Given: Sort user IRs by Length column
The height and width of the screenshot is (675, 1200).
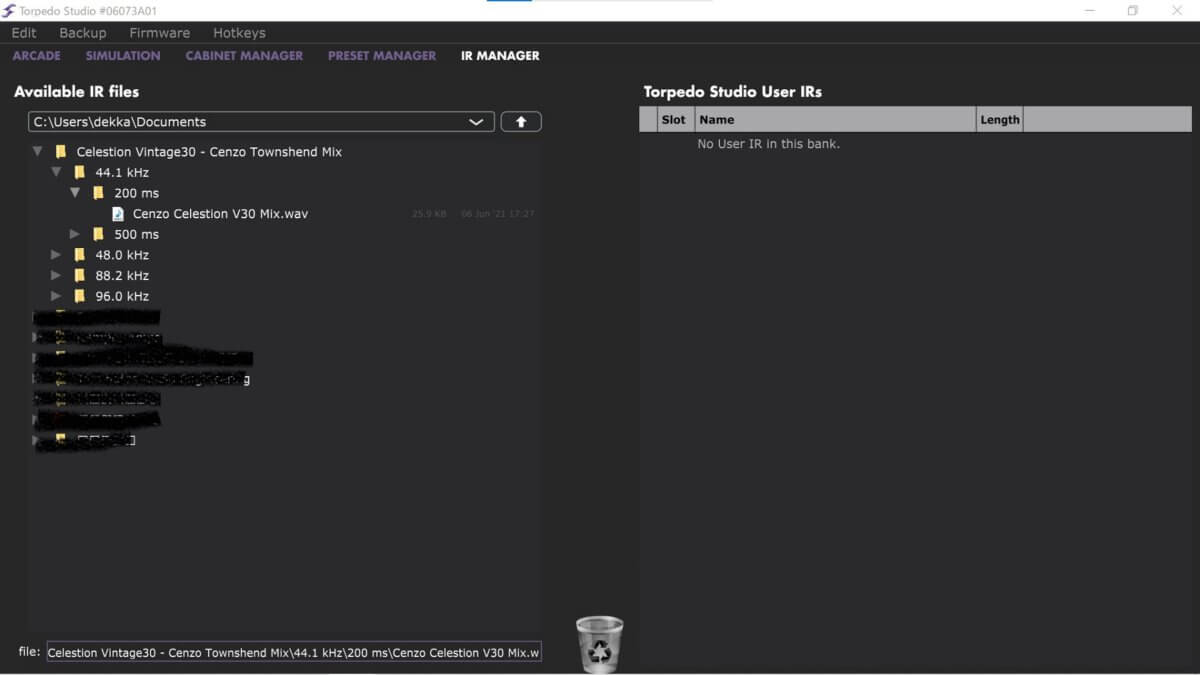Looking at the screenshot, I should 1000,120.
